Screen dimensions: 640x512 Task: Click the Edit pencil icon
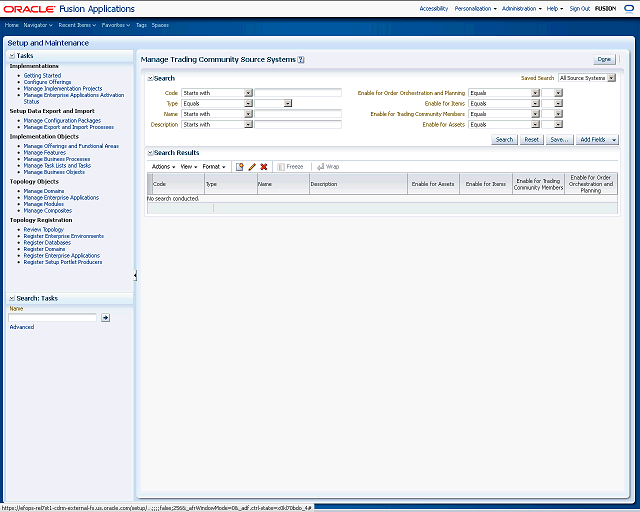(252, 166)
